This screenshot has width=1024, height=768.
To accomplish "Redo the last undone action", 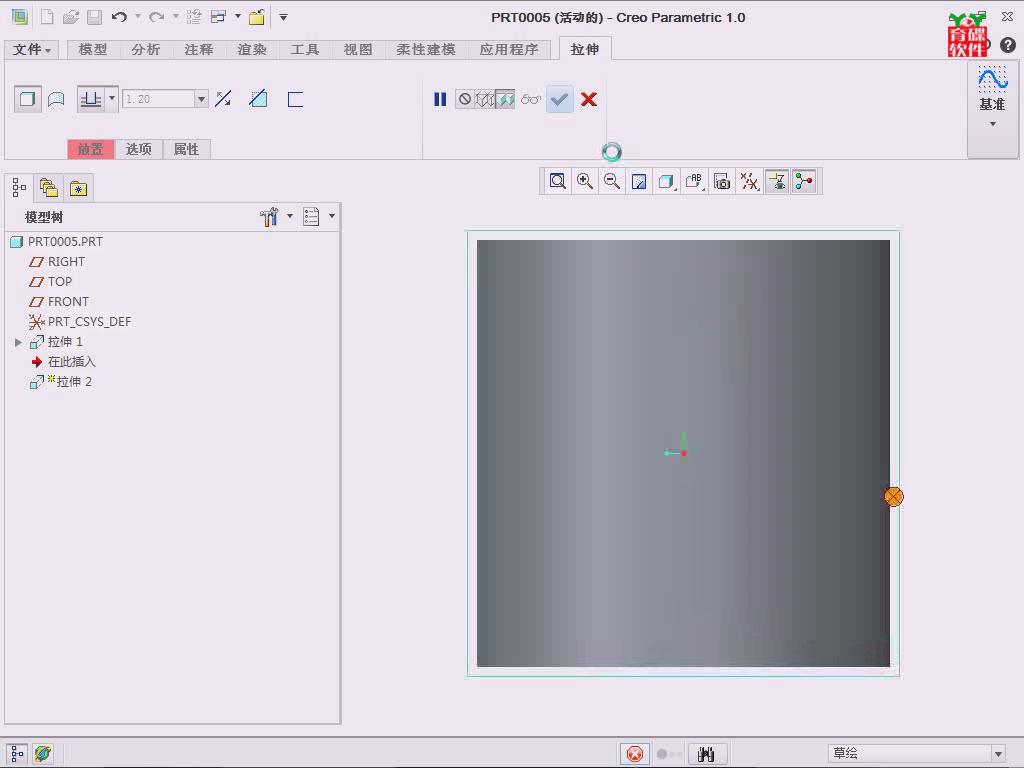I will [156, 17].
